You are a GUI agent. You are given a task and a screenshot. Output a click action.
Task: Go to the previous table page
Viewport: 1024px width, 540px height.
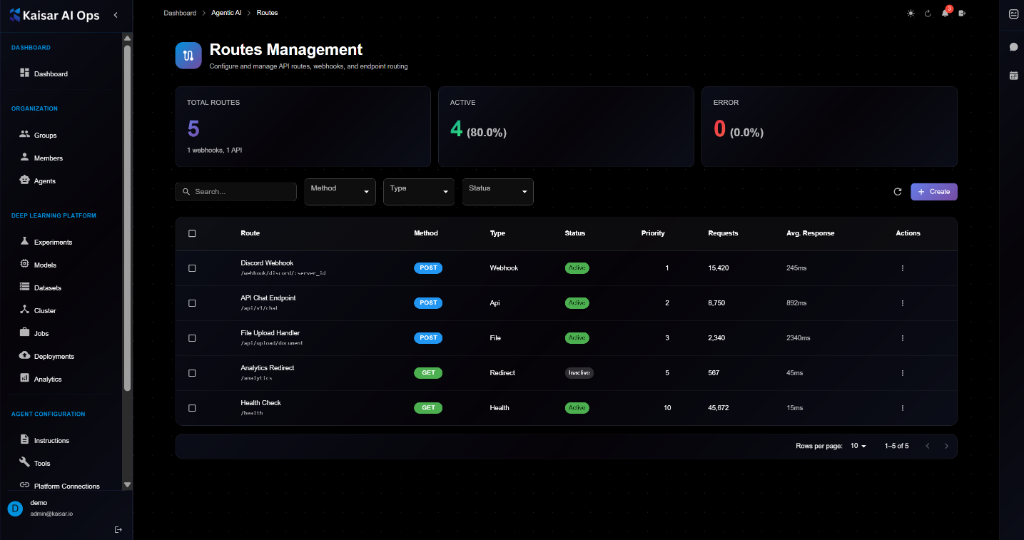[927, 446]
